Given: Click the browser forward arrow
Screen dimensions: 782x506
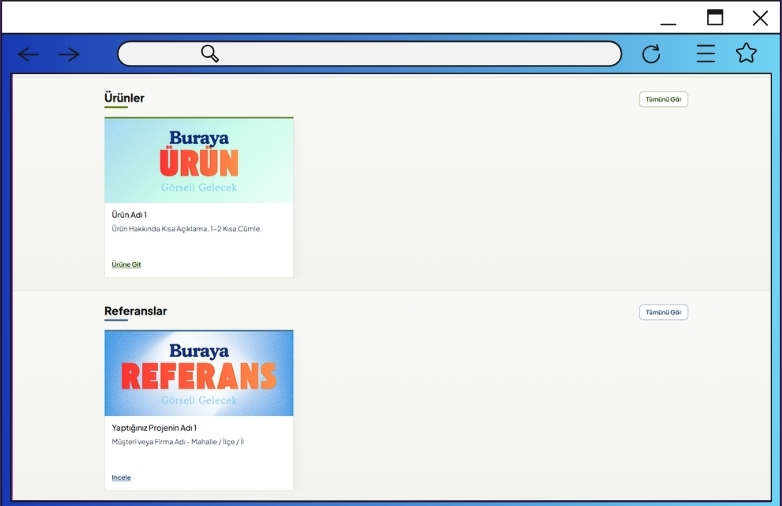Looking at the screenshot, I should tap(69, 54).
